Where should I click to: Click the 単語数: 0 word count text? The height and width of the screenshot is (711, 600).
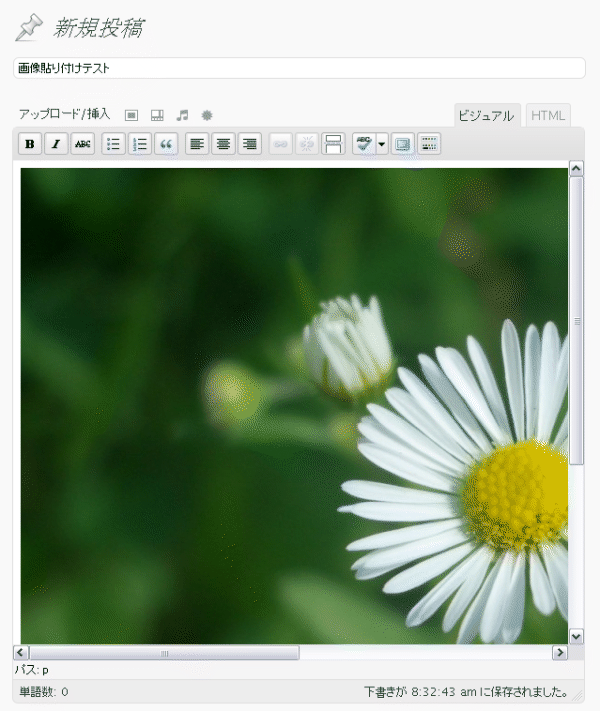point(44,692)
